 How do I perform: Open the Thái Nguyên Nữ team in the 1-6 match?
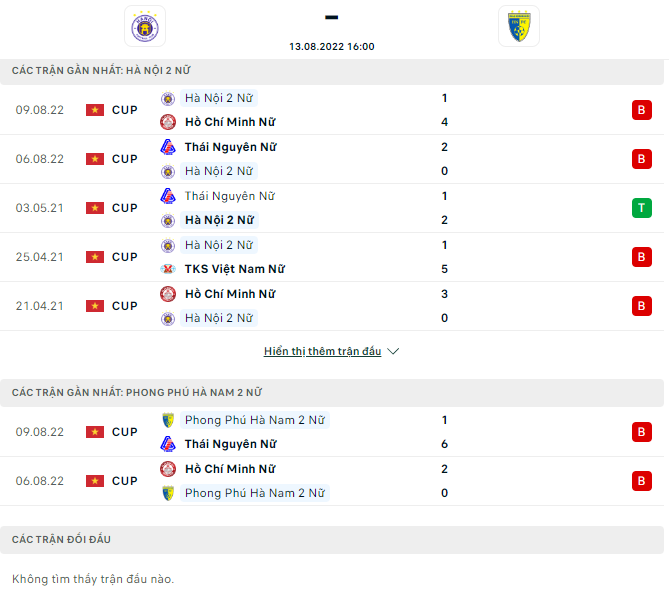(230, 444)
